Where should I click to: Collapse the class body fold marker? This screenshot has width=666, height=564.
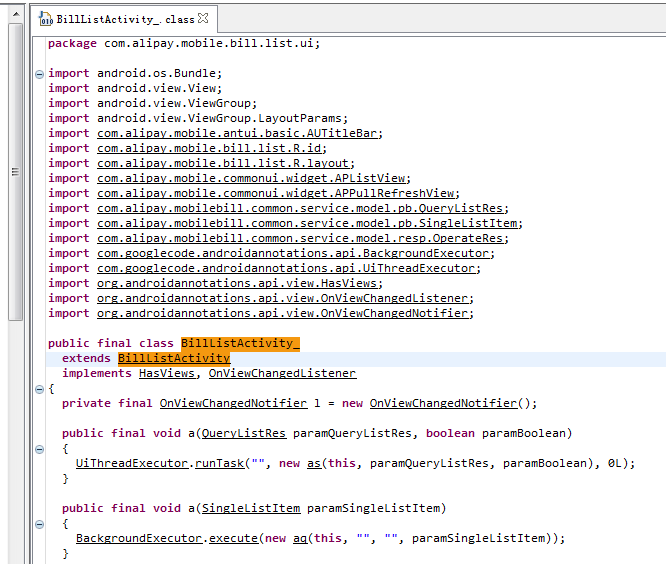(39, 389)
